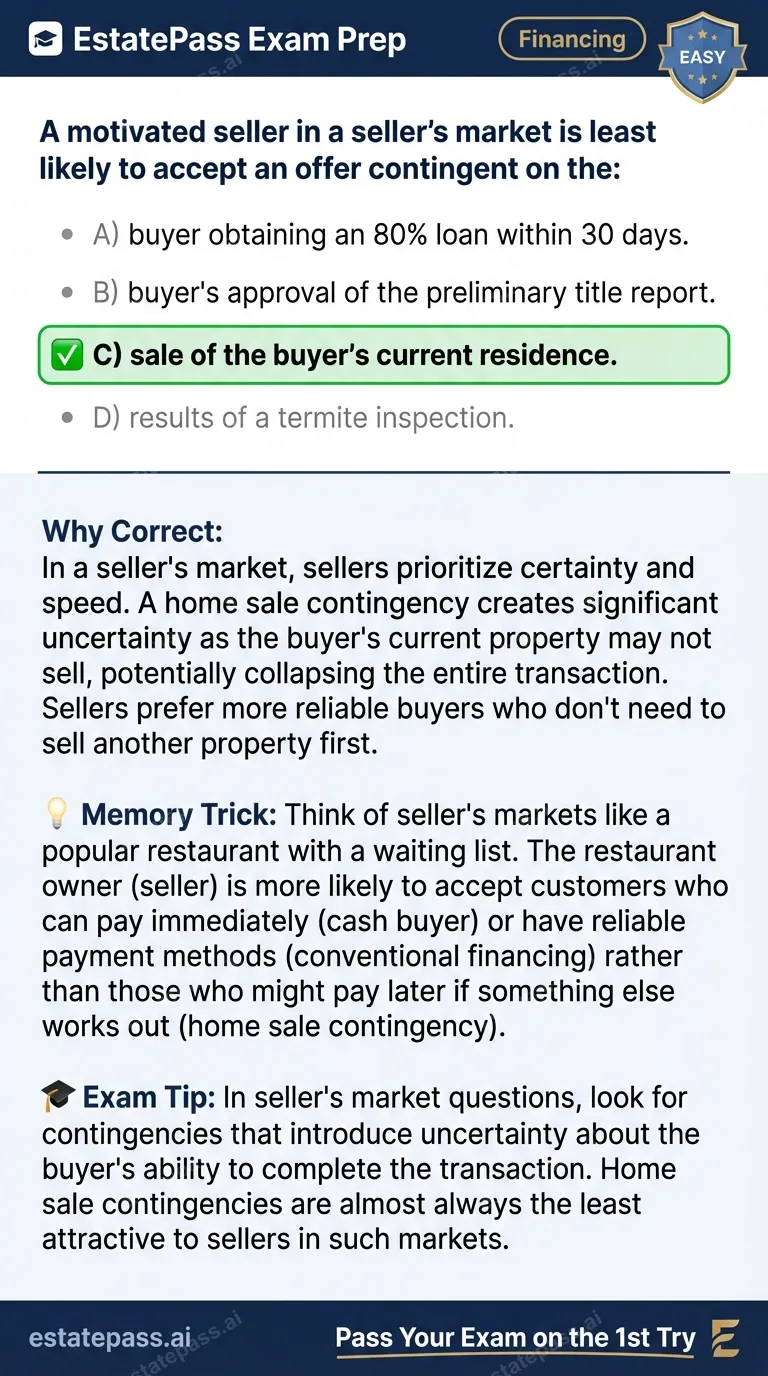This screenshot has height=1376, width=768.
Task: Click the lightbulb Memory Trick icon
Action: (59, 814)
